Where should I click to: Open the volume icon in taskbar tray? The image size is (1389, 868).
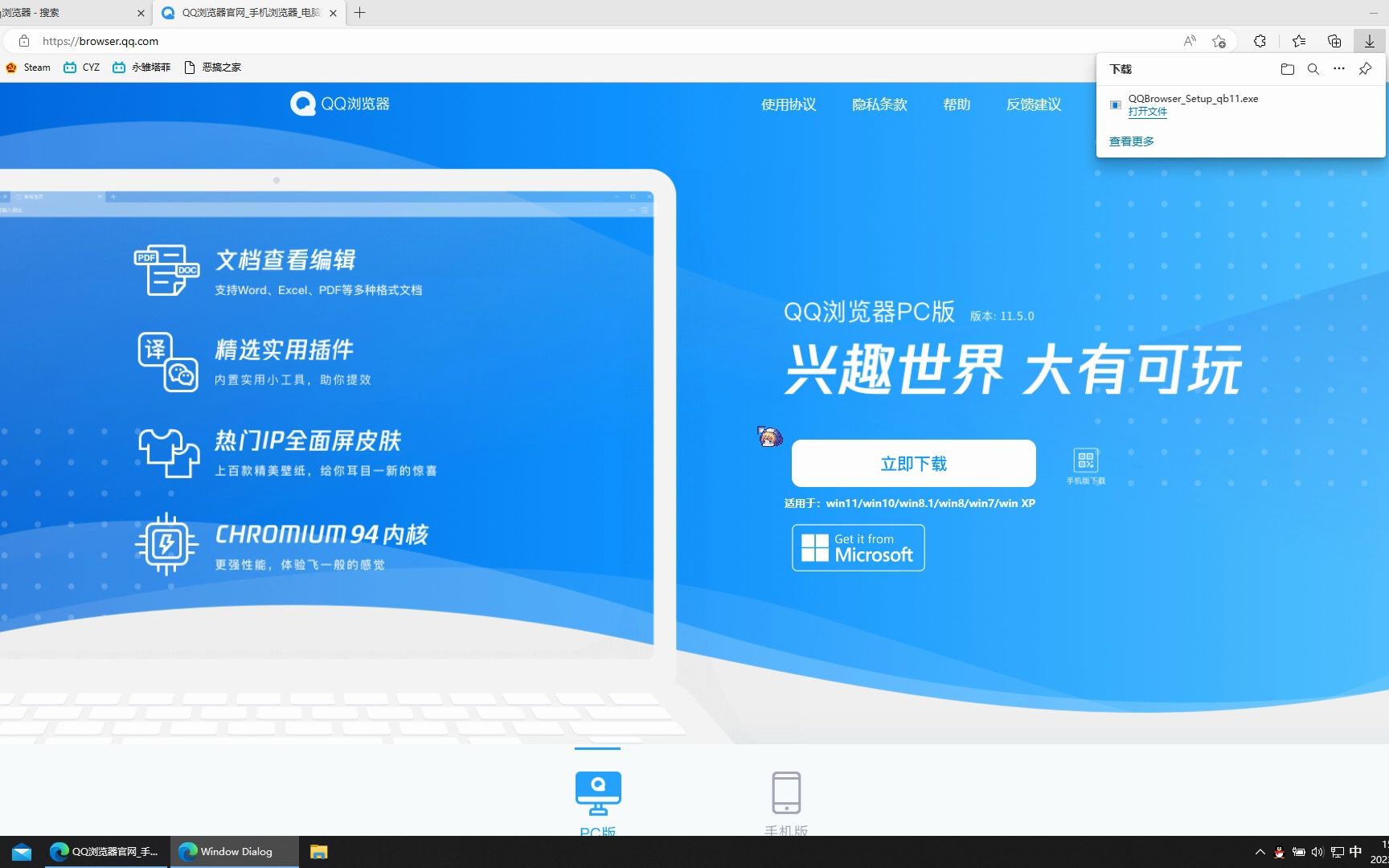(1317, 853)
